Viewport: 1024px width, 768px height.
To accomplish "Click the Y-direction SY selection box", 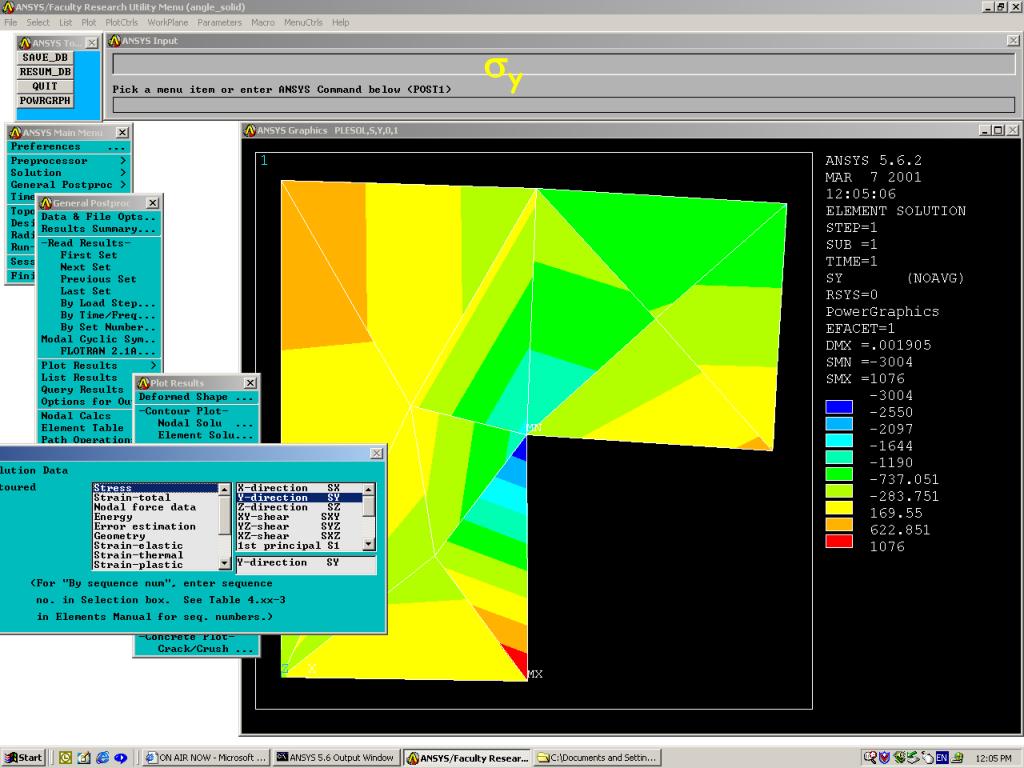I will [x=306, y=564].
